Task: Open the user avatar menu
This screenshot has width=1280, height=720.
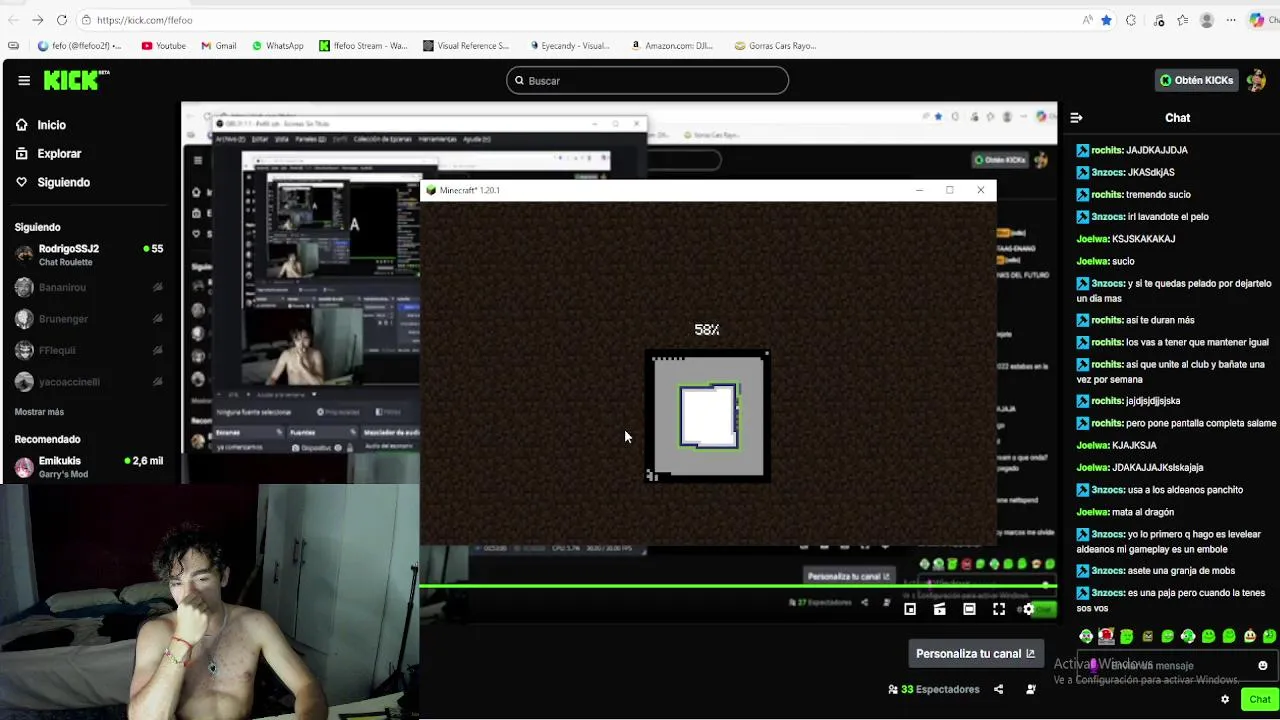Action: pyautogui.click(x=1257, y=80)
